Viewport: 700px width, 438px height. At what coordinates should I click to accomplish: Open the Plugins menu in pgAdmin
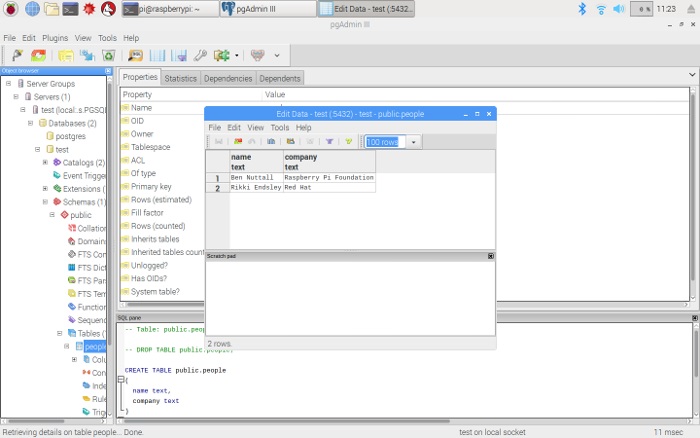coord(55,38)
